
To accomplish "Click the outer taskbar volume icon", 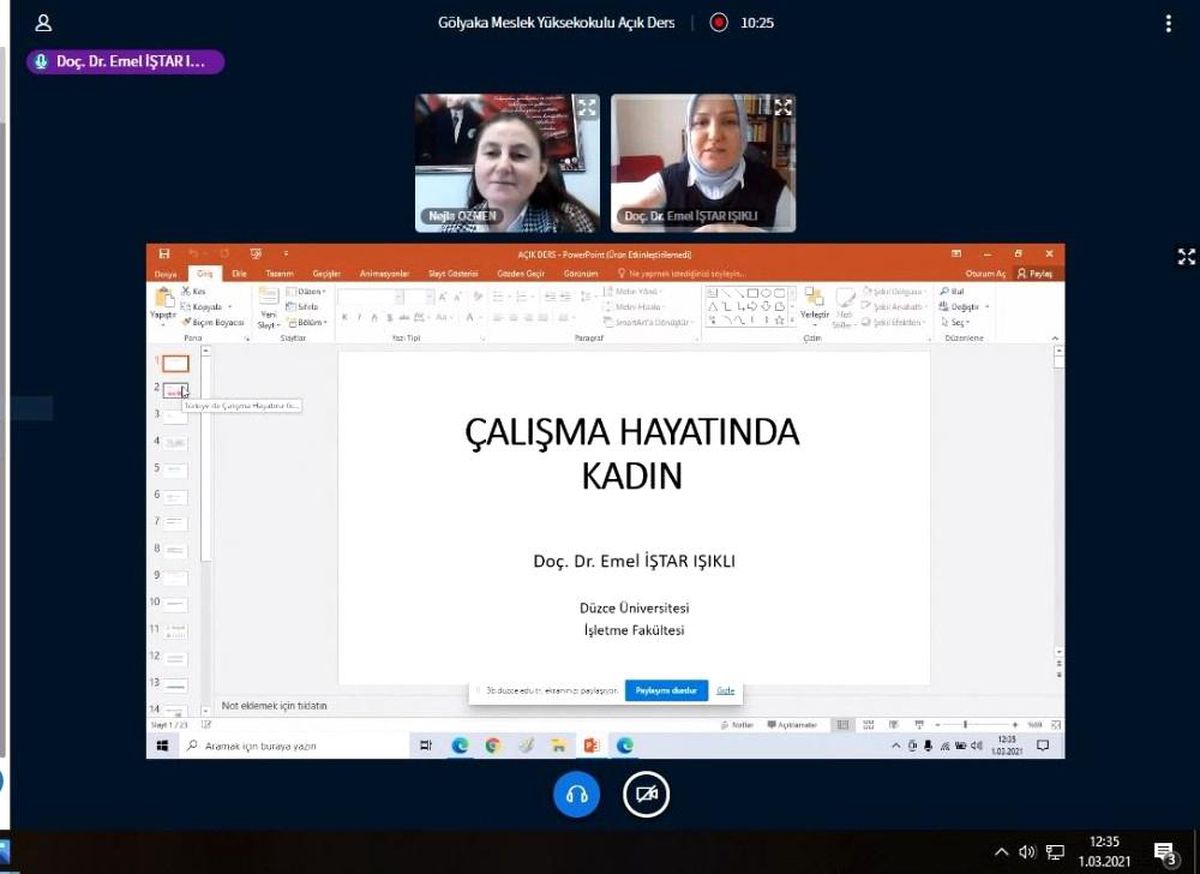I will pos(1027,852).
